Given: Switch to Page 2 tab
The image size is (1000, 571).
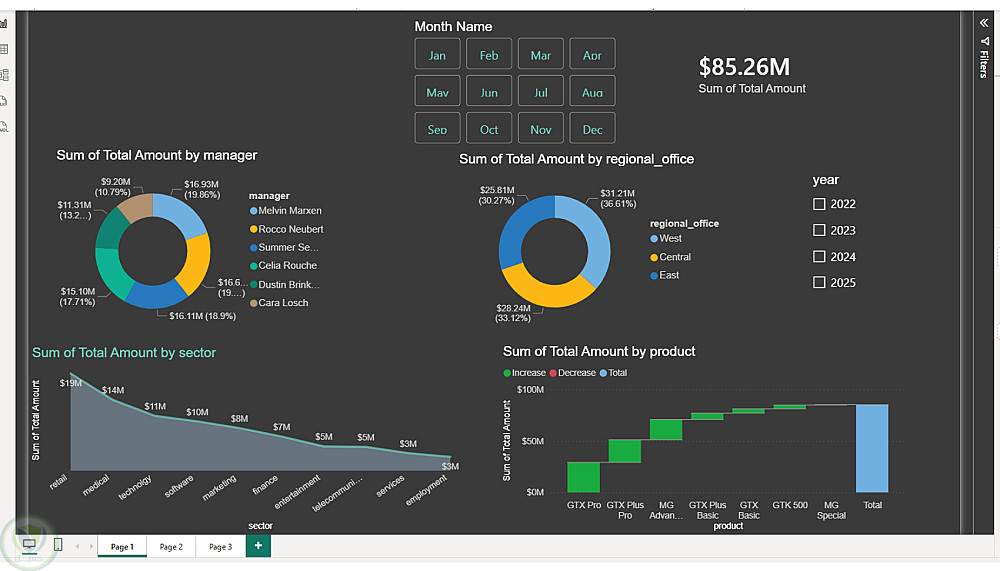Looking at the screenshot, I should click(171, 547).
